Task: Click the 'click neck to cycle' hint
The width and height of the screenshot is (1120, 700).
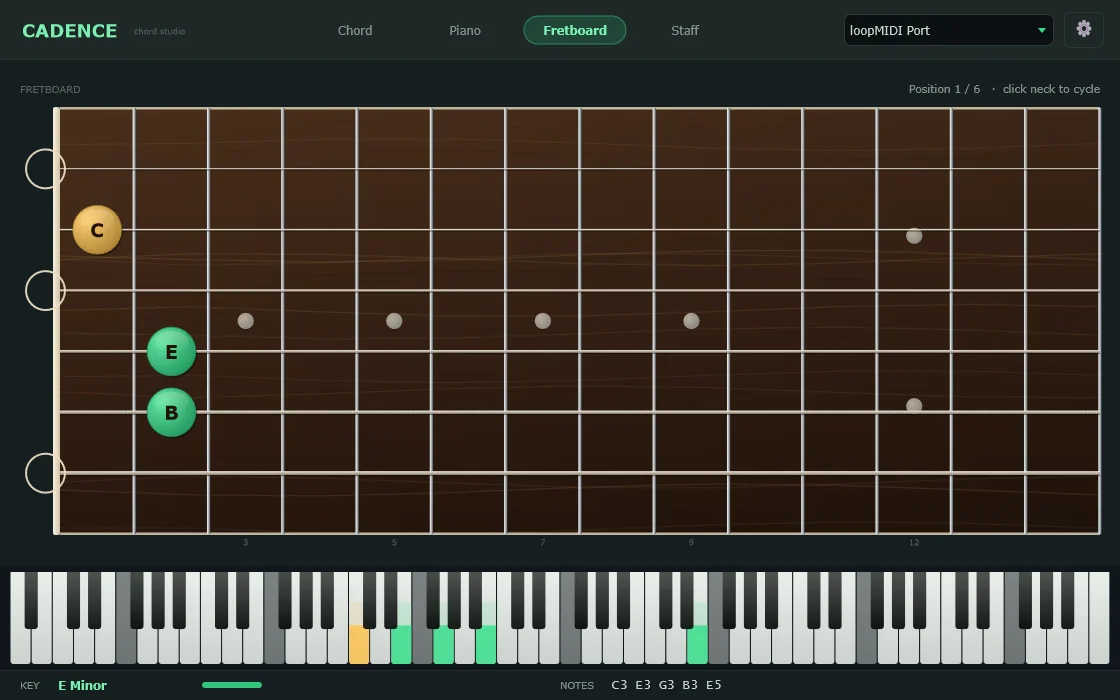Action: pos(1051,89)
